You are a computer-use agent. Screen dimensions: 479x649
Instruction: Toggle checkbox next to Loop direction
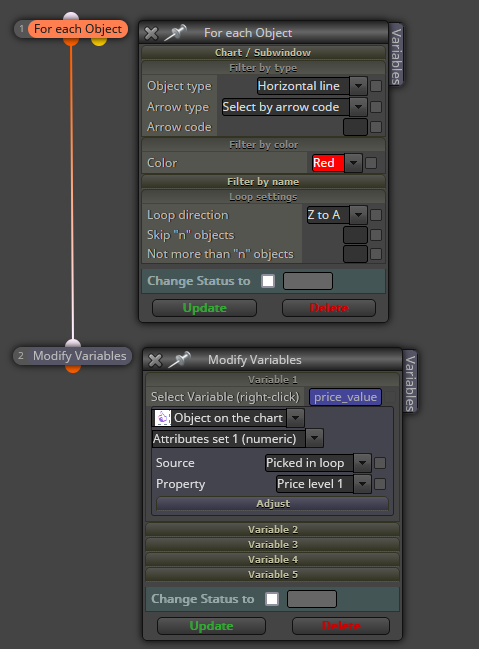tap(376, 215)
